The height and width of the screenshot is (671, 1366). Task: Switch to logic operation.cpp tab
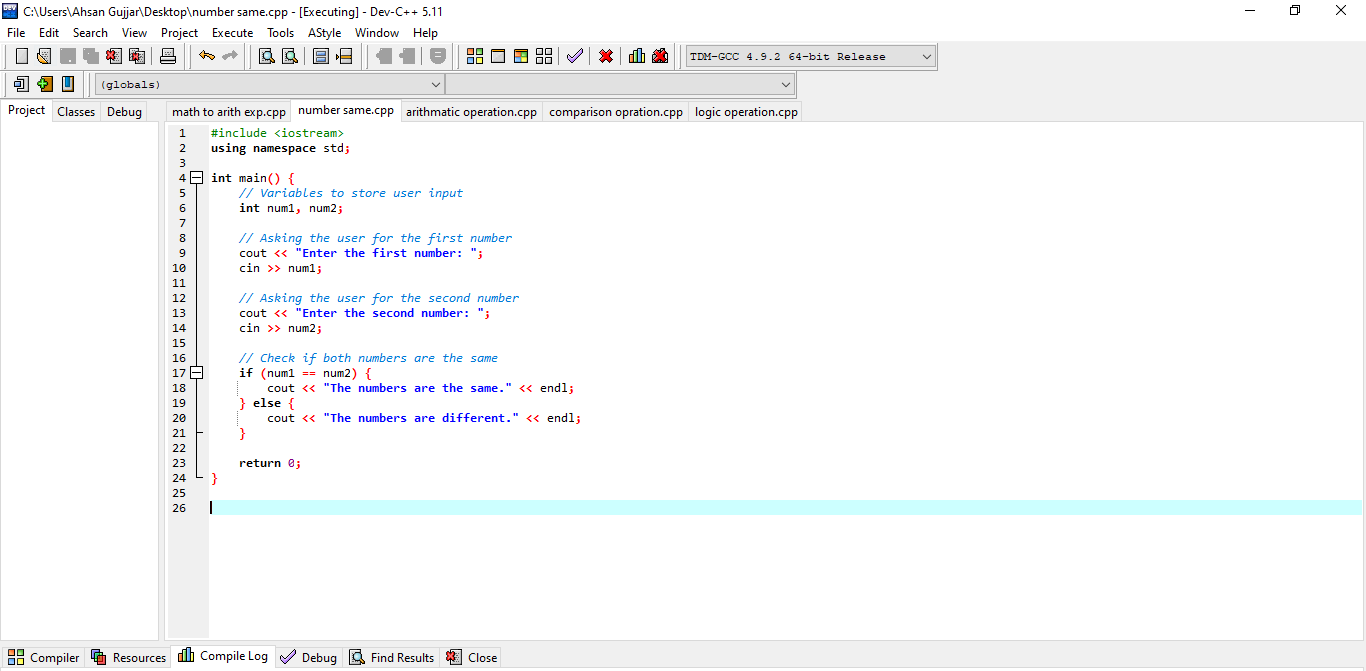click(x=746, y=112)
